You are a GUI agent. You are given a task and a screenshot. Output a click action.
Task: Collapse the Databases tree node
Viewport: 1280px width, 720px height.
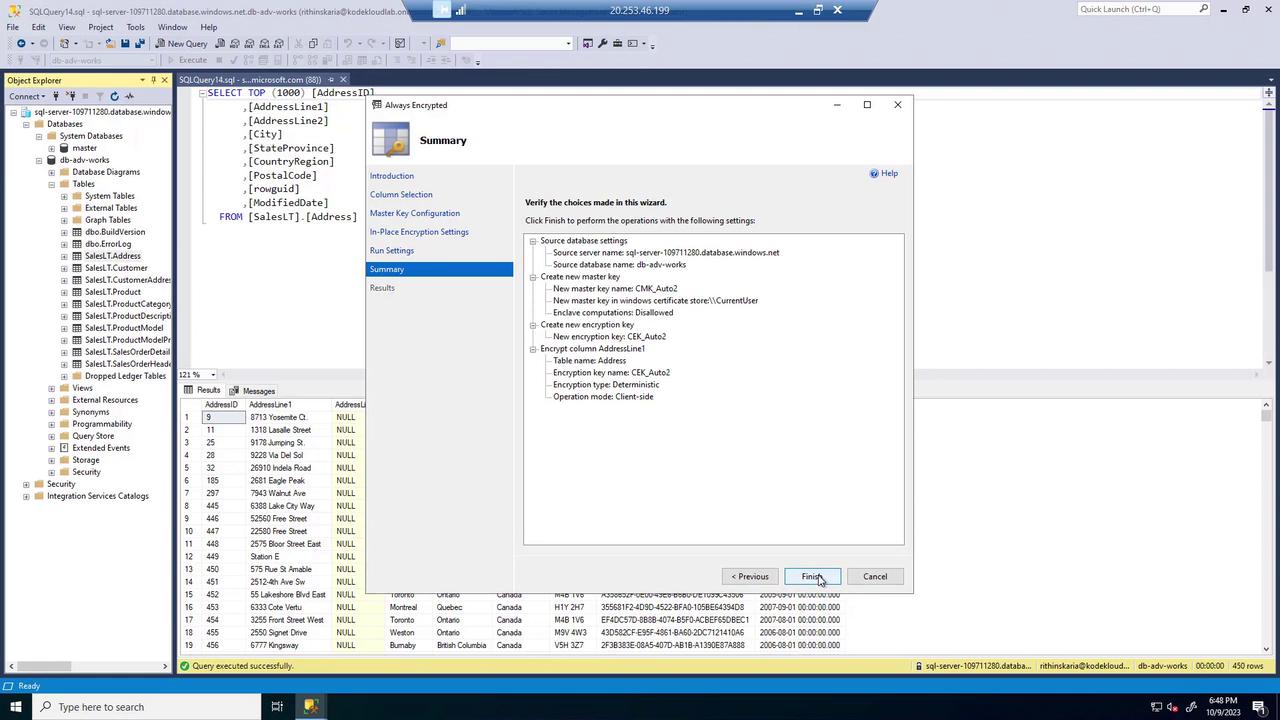pyautogui.click(x=27, y=124)
